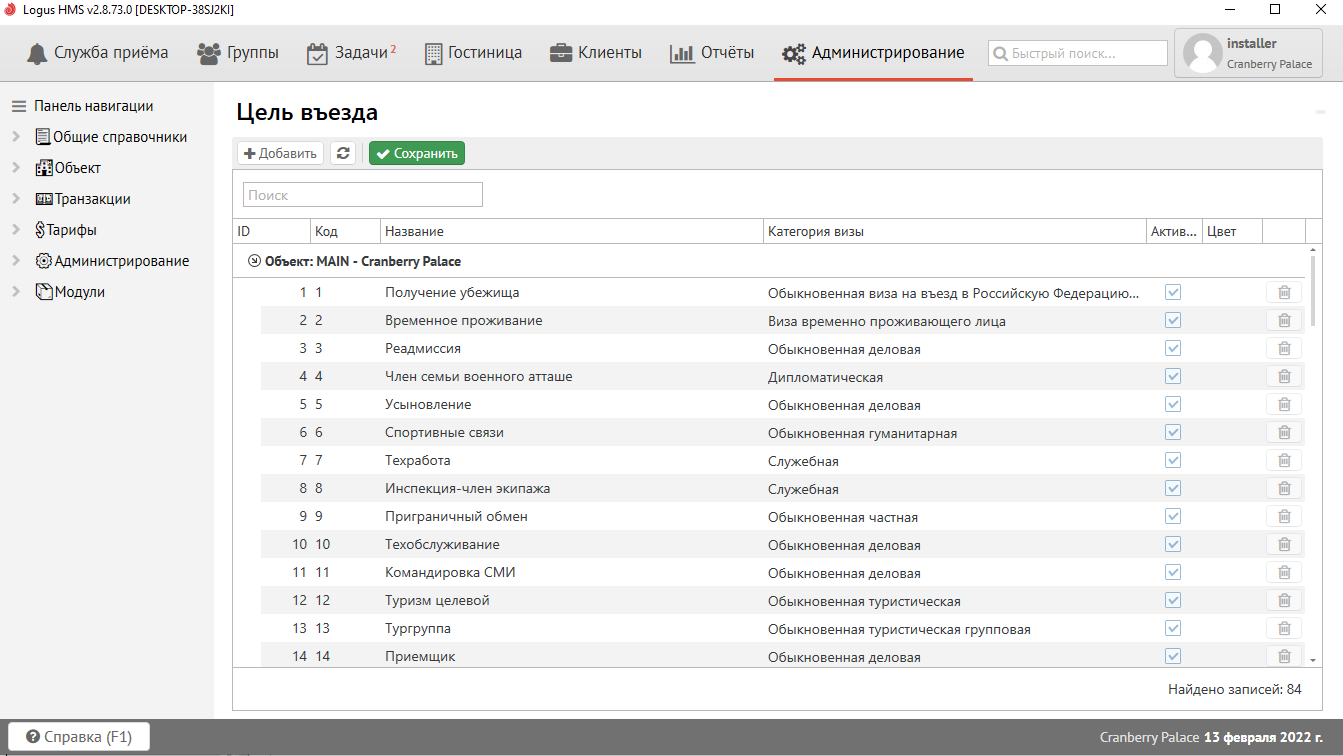Expand the Тарифы section in sidebar
The width and height of the screenshot is (1343, 756).
pyautogui.click(x=16, y=230)
